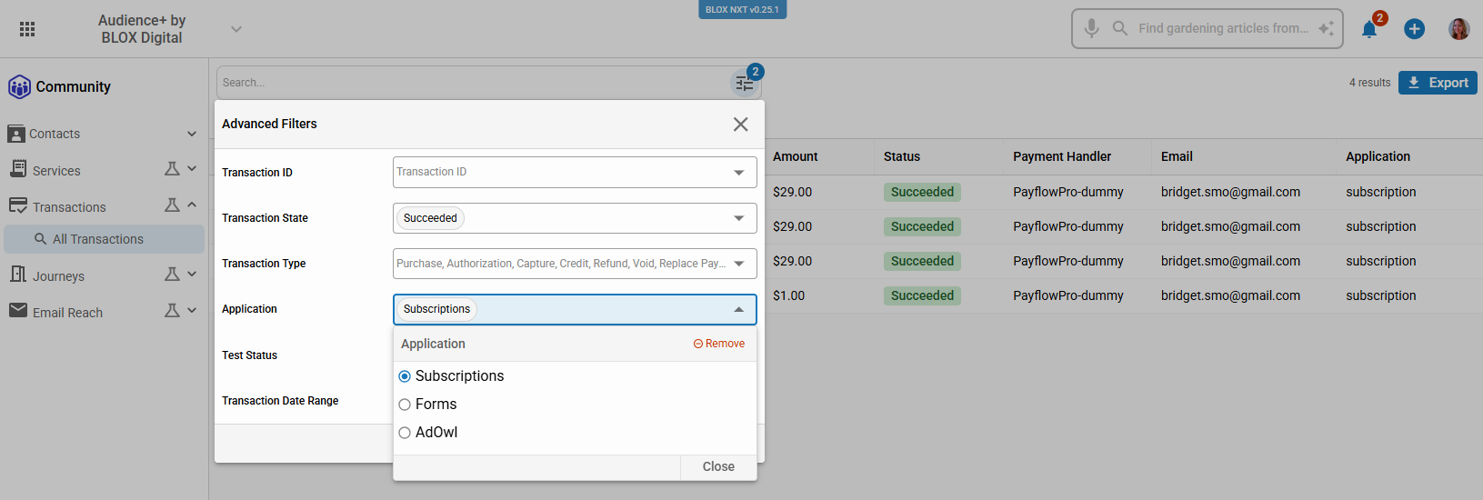The image size is (1483, 500).
Task: Sort by Email column header
Action: tap(1177, 156)
